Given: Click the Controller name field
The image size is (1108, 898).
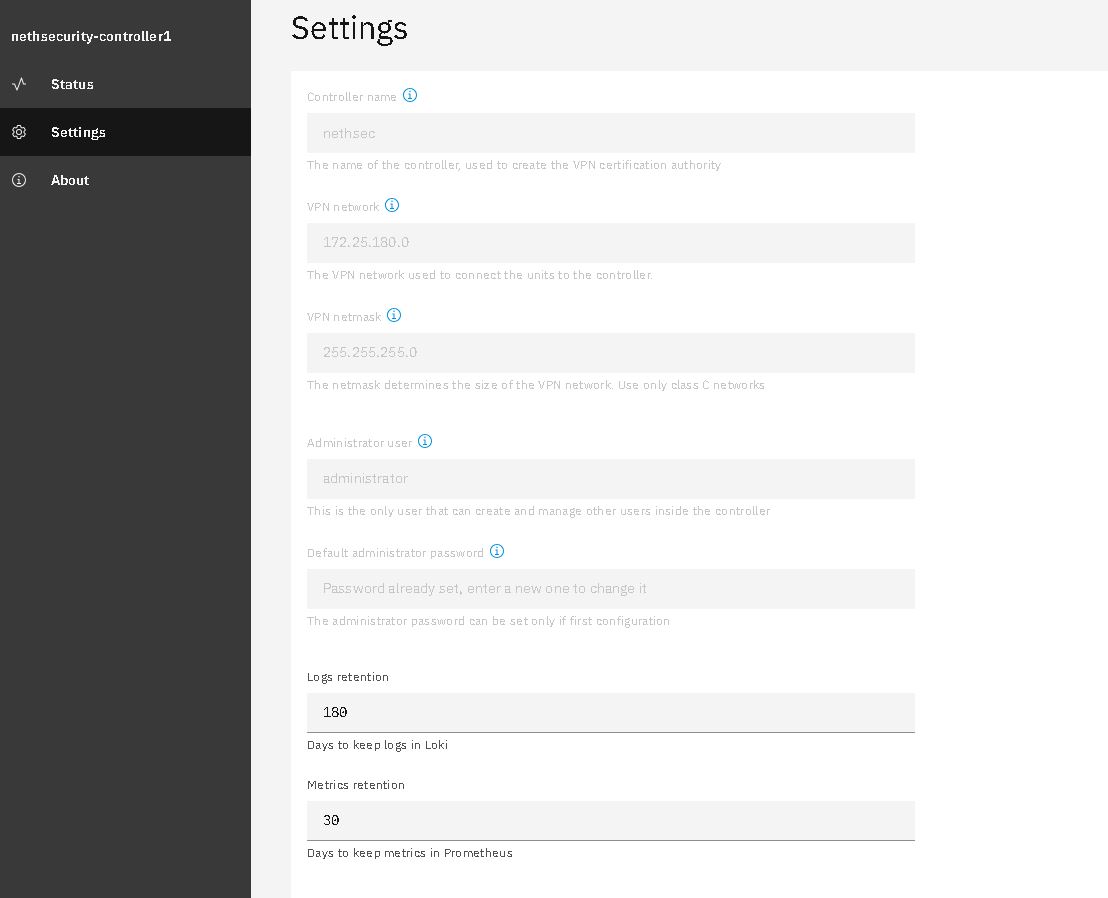Looking at the screenshot, I should pyautogui.click(x=611, y=133).
